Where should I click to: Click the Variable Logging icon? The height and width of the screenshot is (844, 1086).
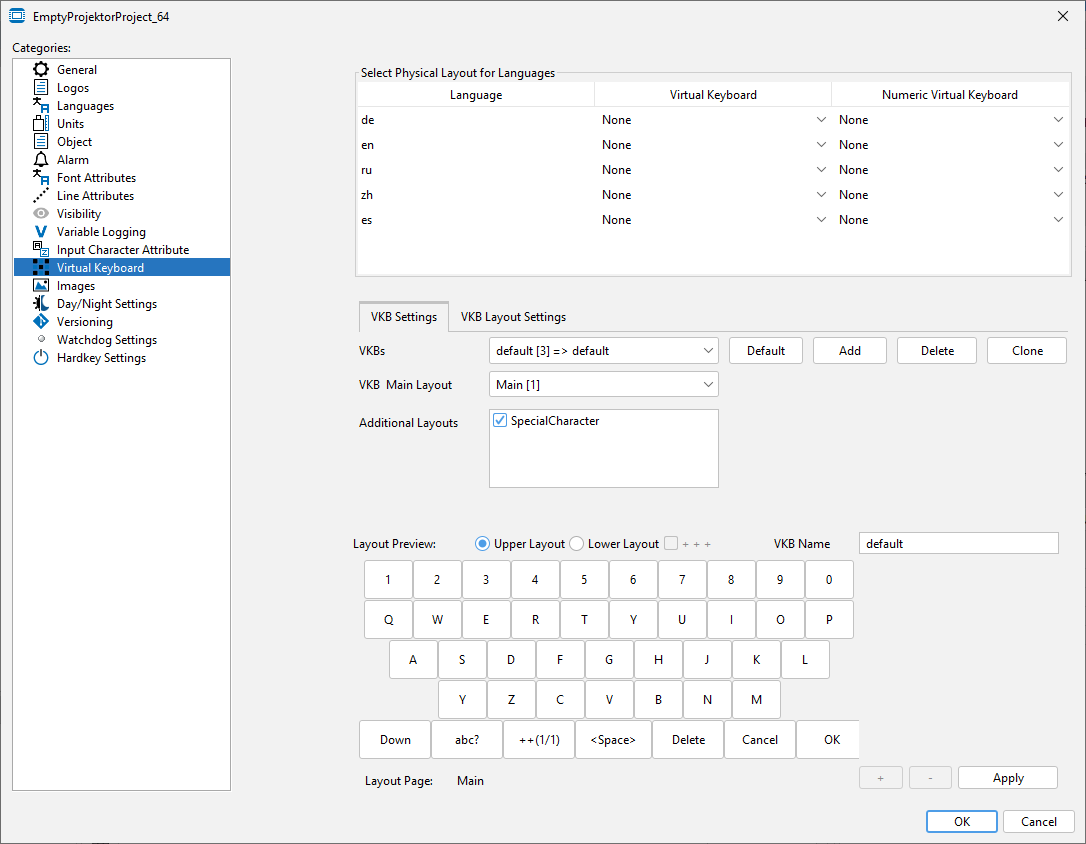(x=41, y=232)
